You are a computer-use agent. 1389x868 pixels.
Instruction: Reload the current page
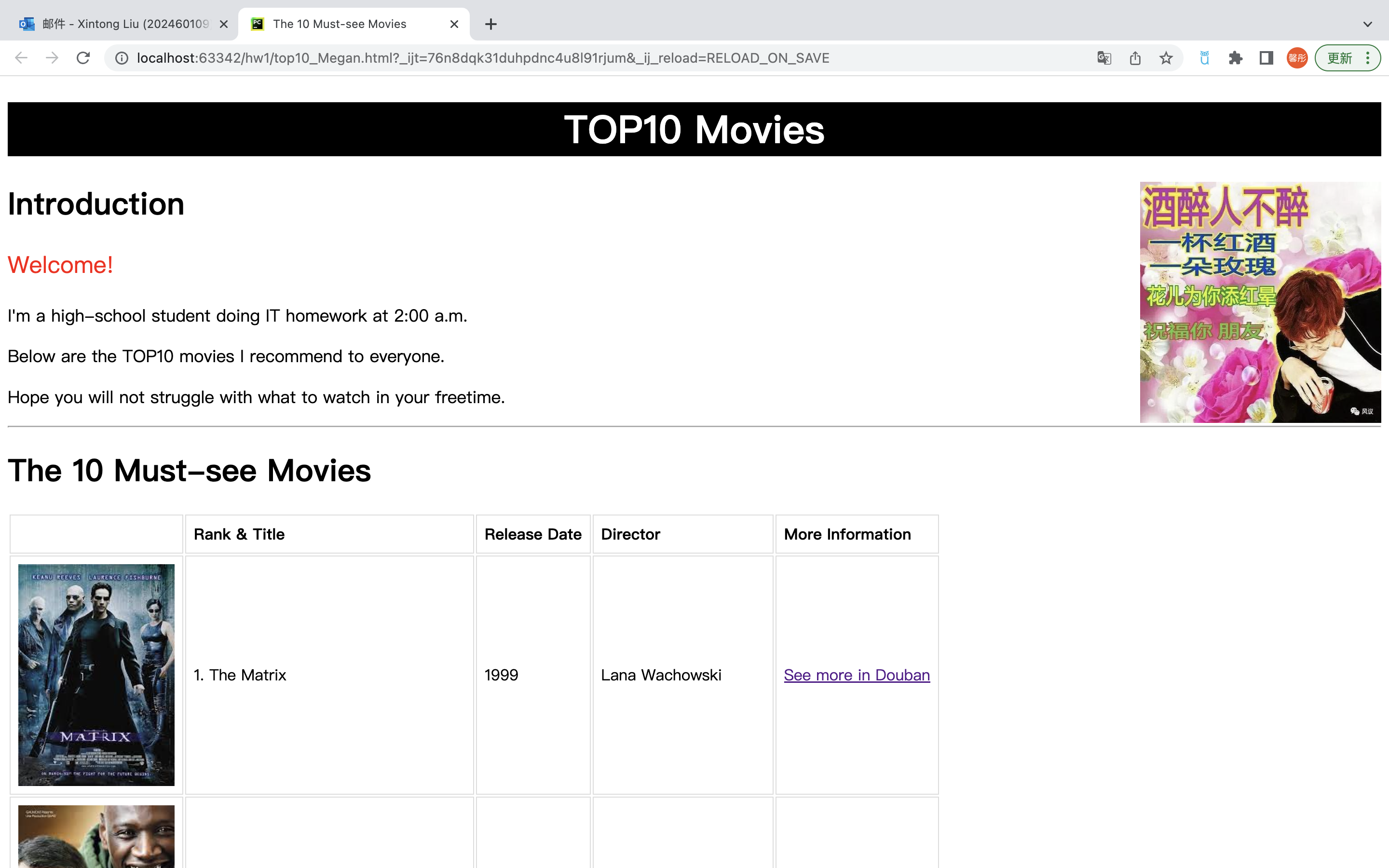(x=83, y=58)
